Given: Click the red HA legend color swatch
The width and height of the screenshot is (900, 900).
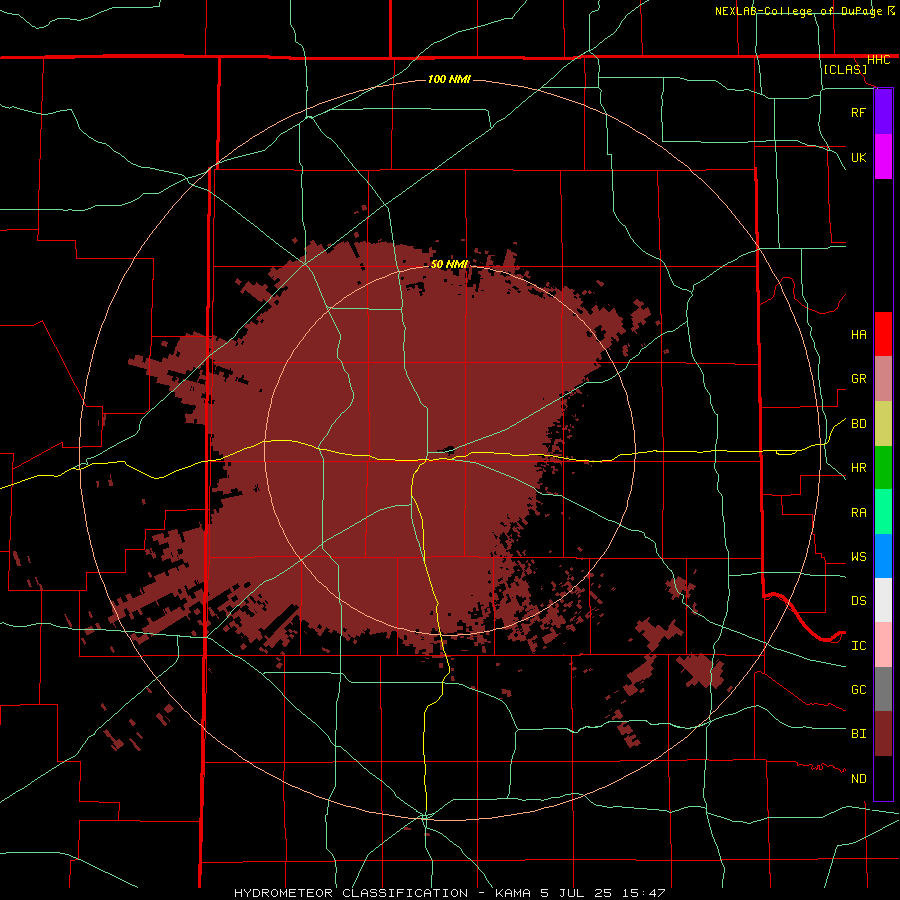Looking at the screenshot, I should click(x=883, y=334).
